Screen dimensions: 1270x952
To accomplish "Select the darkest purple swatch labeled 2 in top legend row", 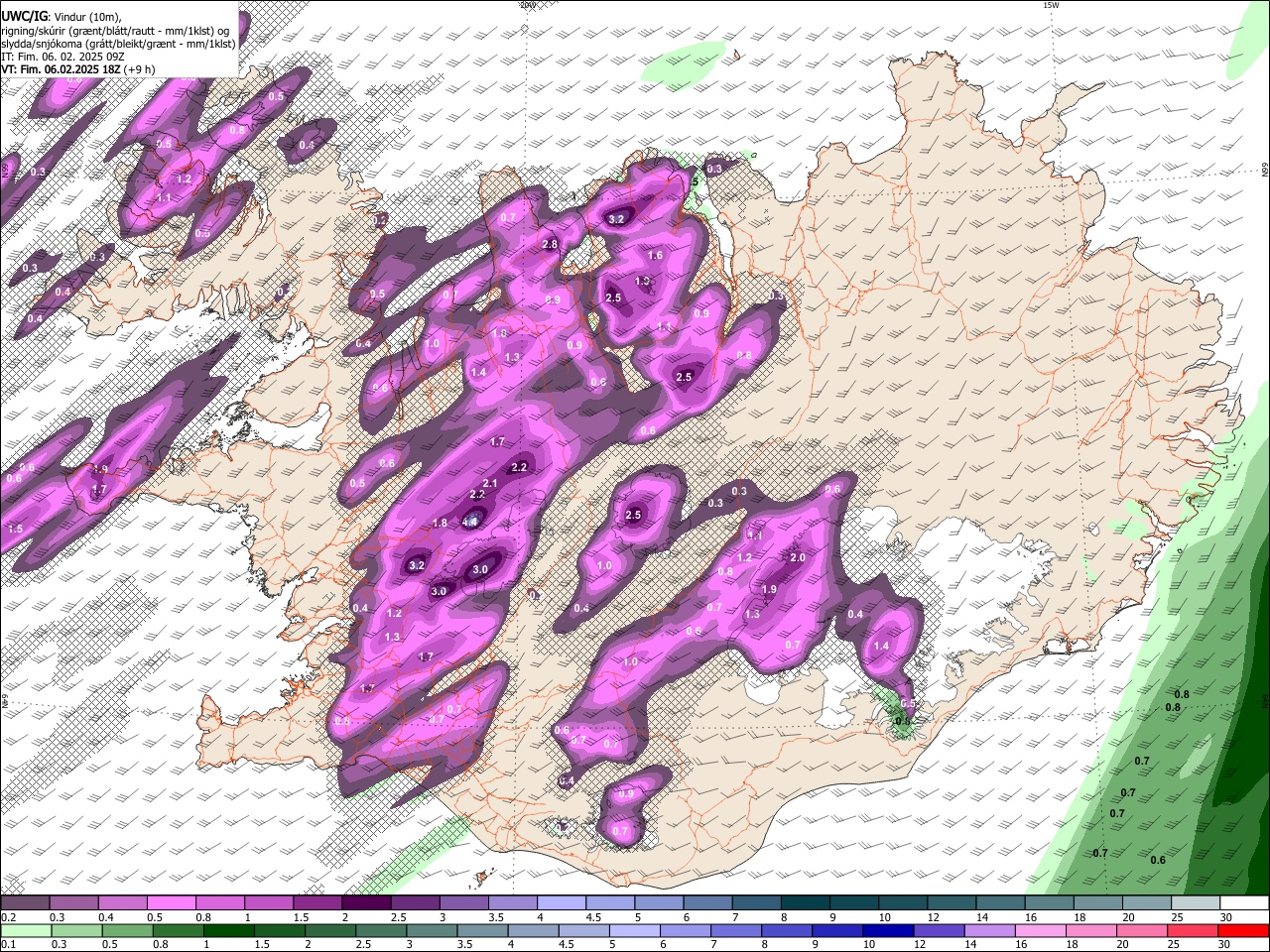I will point(366,902).
